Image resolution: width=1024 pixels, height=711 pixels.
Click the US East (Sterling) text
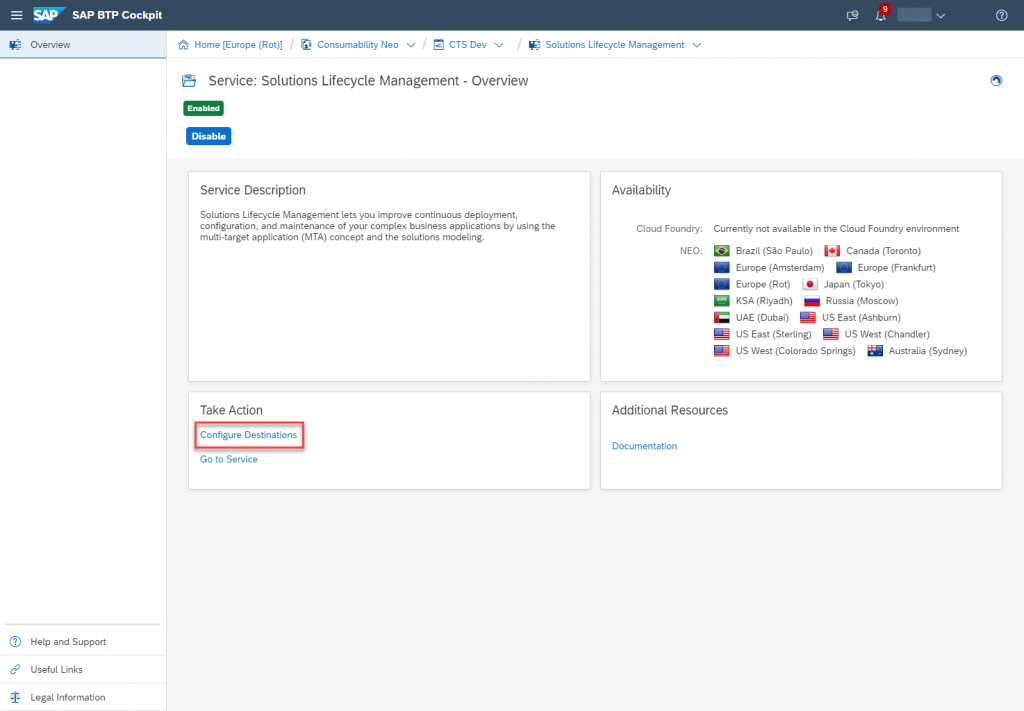pos(773,334)
